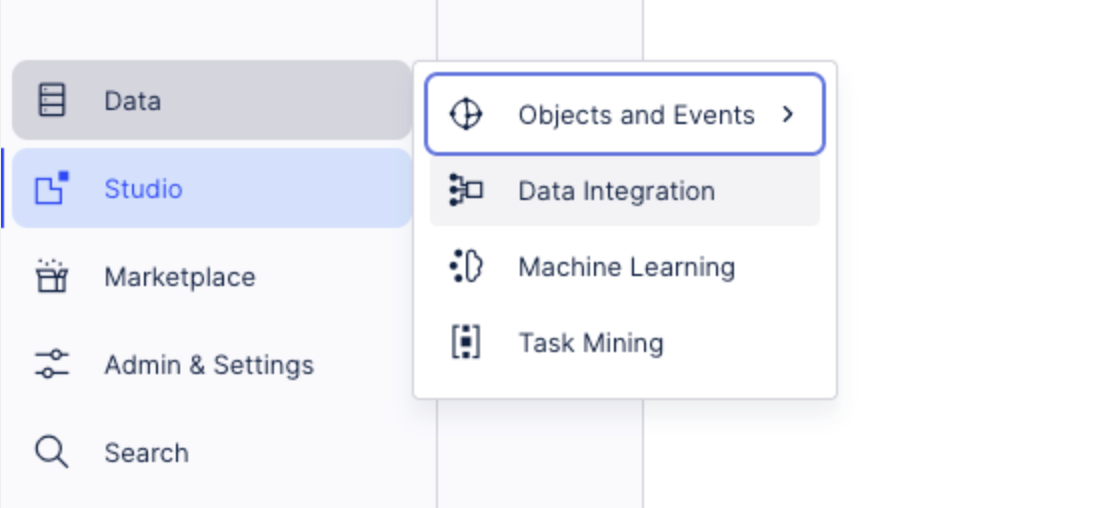Click the Machine Learning brain icon
The width and height of the screenshot is (1098, 508).
(x=466, y=267)
